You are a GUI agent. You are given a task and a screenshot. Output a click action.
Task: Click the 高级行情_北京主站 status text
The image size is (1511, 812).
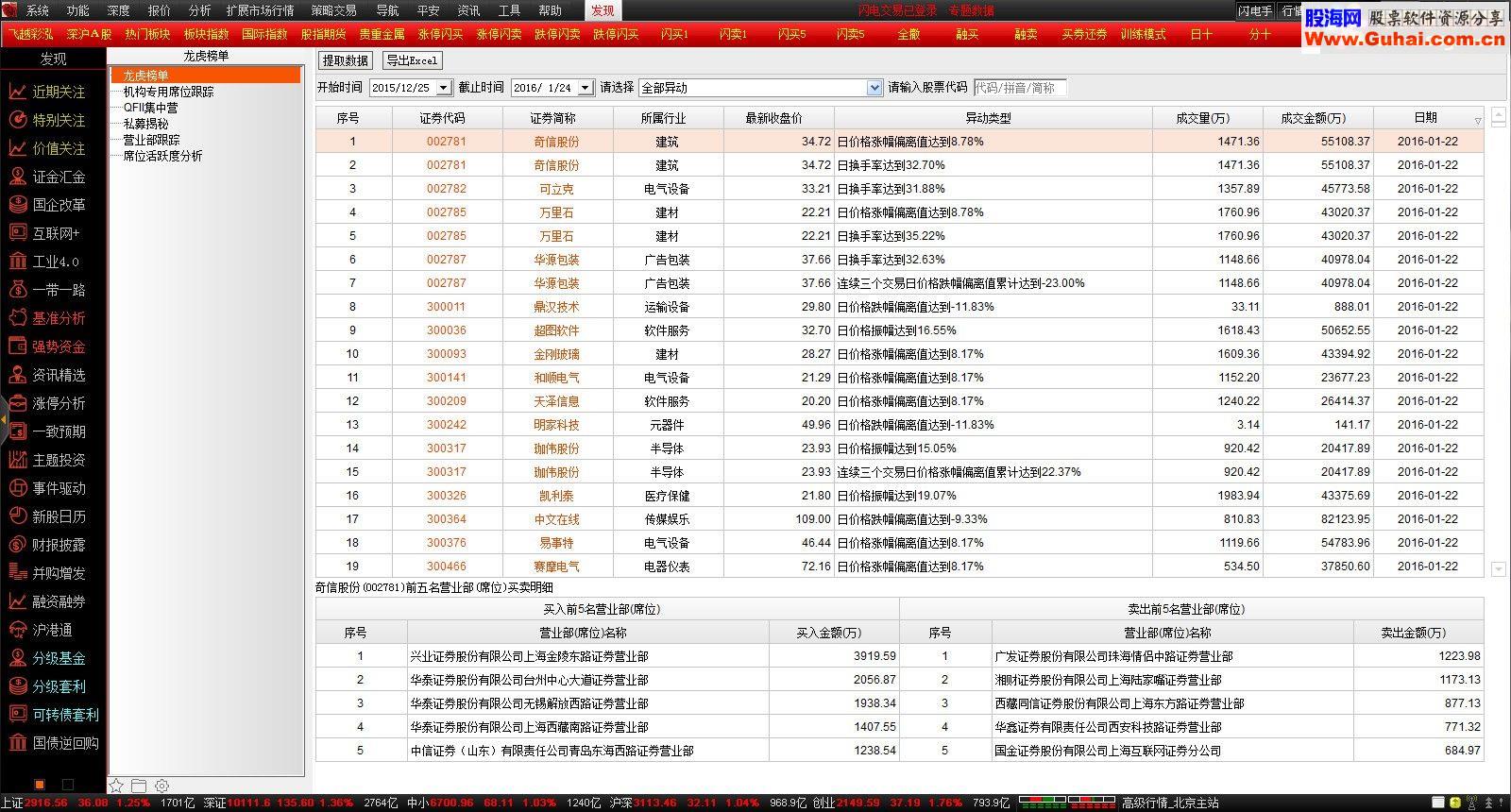point(1169,803)
